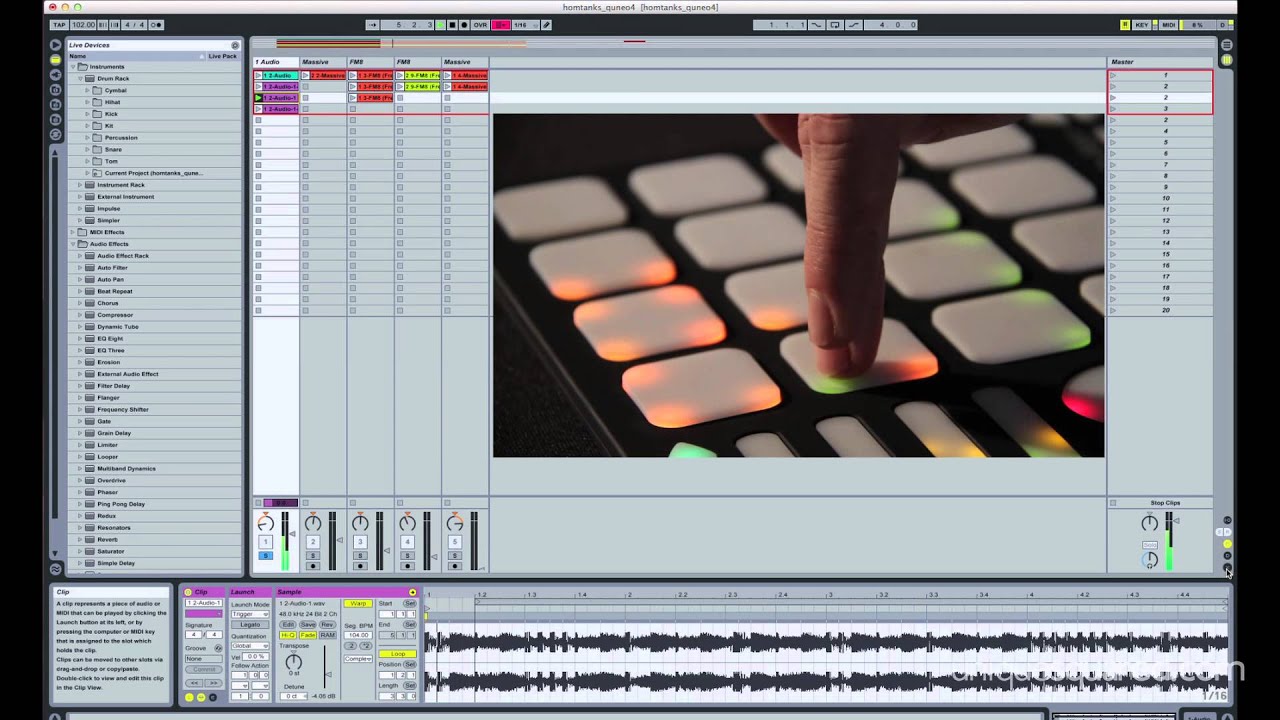Image resolution: width=1280 pixels, height=720 pixels.
Task: Toggle the Fade button in Sample box
Action: [x=308, y=635]
